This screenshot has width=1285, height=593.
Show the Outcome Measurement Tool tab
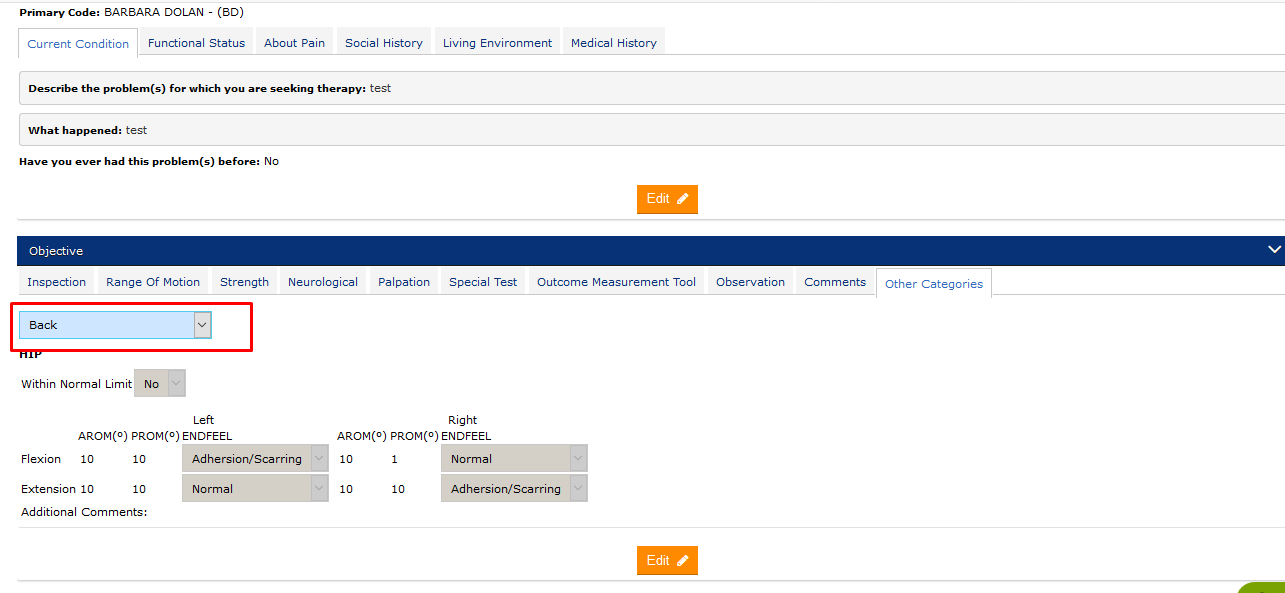616,282
